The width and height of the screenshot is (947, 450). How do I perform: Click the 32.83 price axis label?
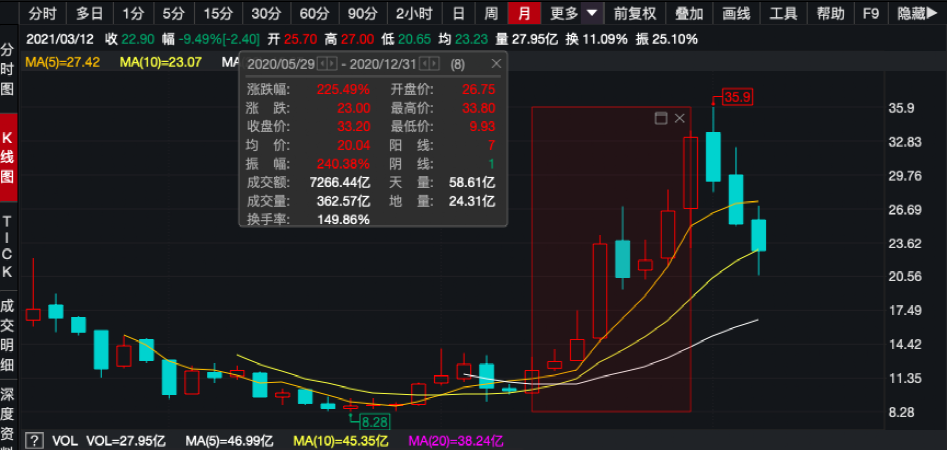[x=905, y=142]
